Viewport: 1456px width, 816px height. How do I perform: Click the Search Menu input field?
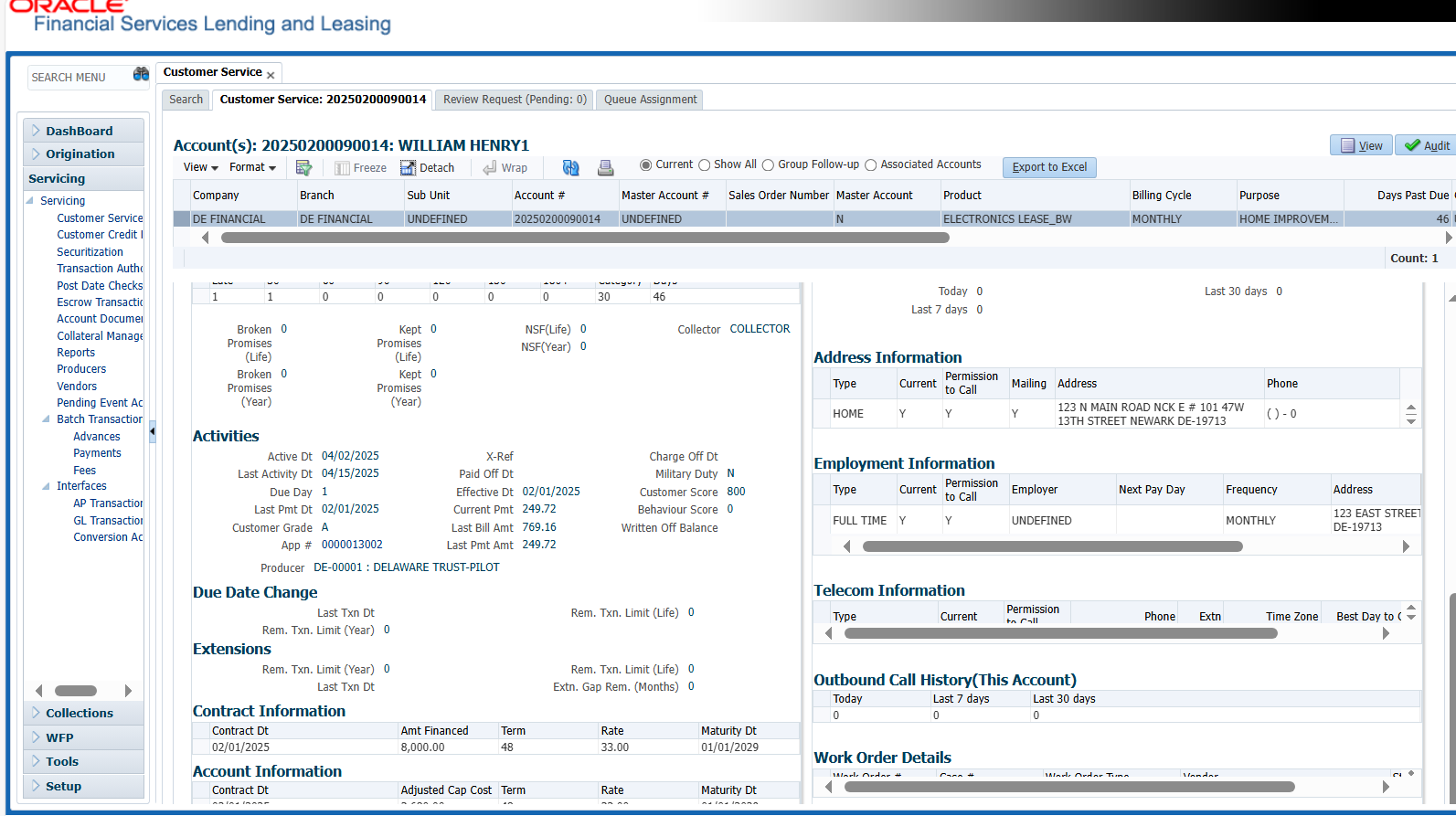[x=80, y=78]
